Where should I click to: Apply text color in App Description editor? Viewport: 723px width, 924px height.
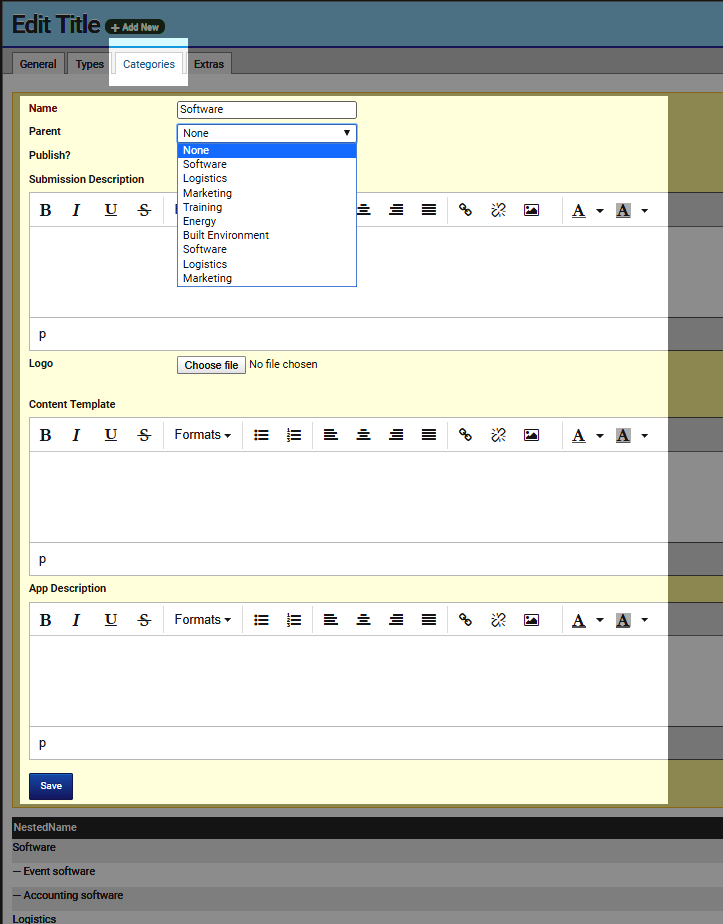579,621
